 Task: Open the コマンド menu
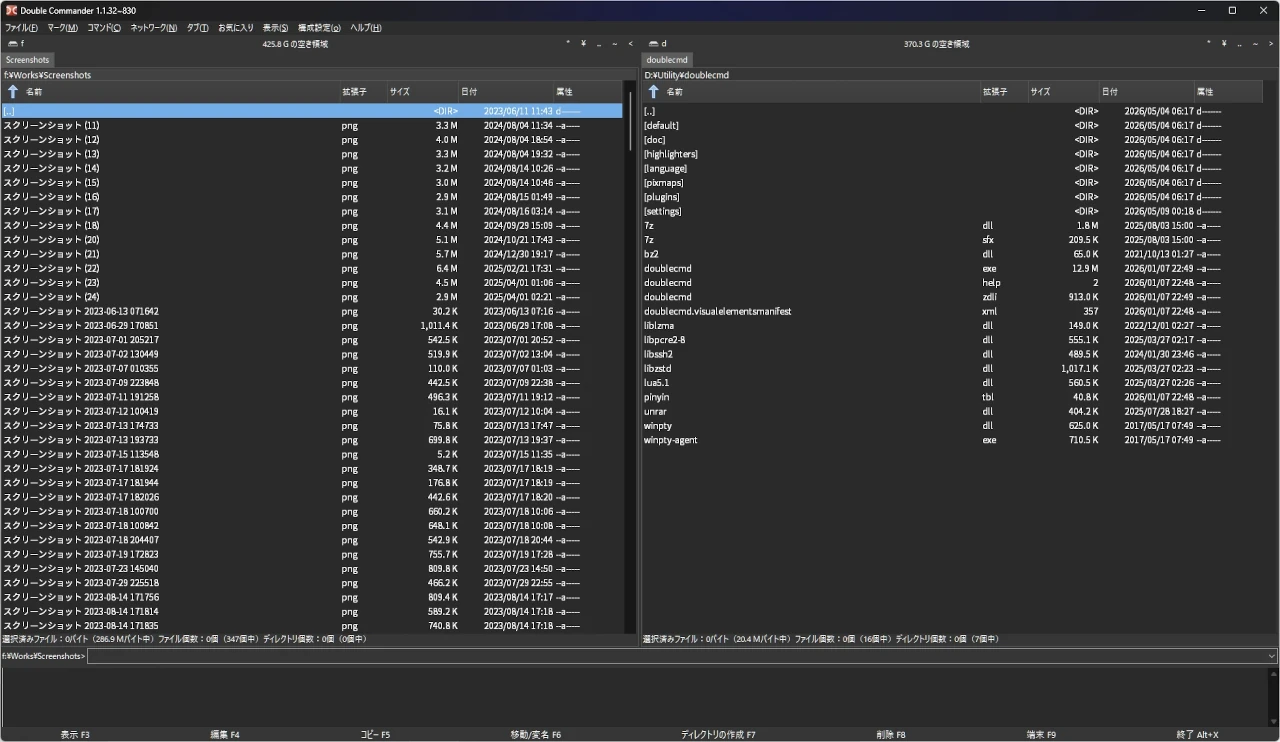pos(104,28)
